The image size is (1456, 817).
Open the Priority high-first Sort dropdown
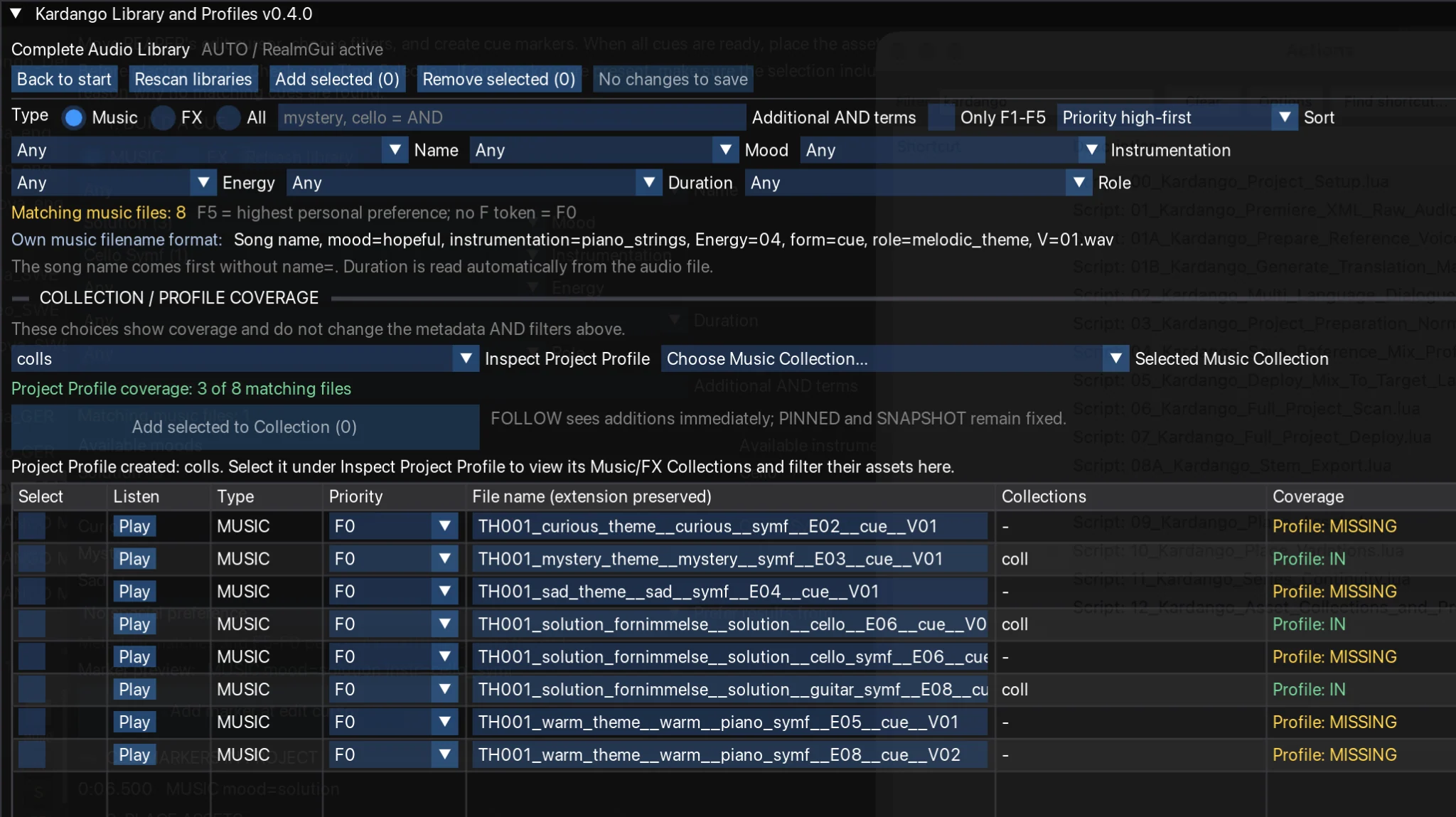pyautogui.click(x=1177, y=117)
